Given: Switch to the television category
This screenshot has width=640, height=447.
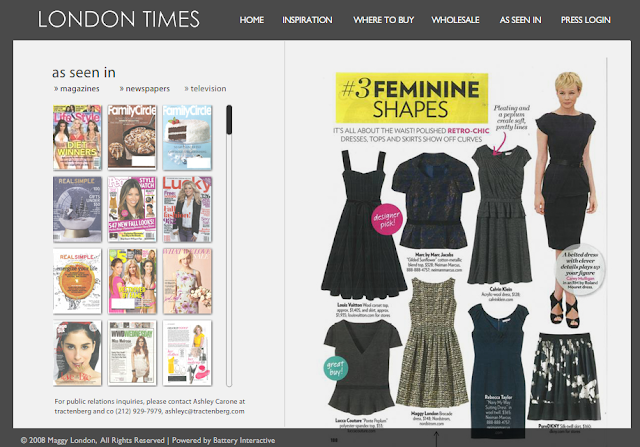Looking at the screenshot, I should point(205,89).
